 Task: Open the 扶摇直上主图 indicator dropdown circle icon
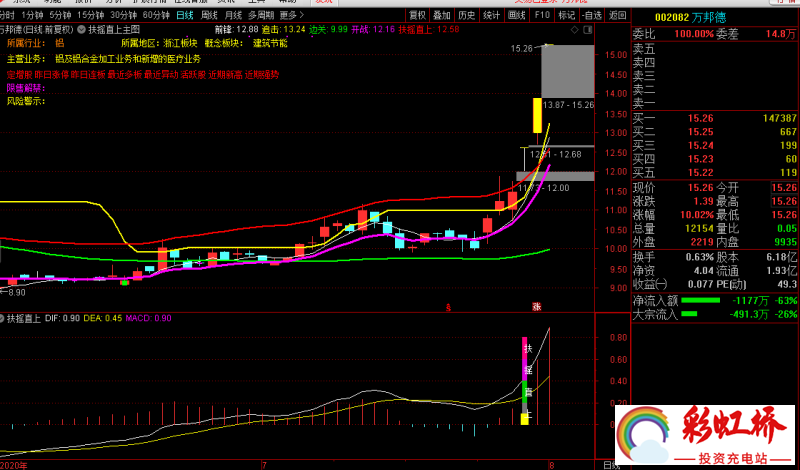(x=82, y=30)
